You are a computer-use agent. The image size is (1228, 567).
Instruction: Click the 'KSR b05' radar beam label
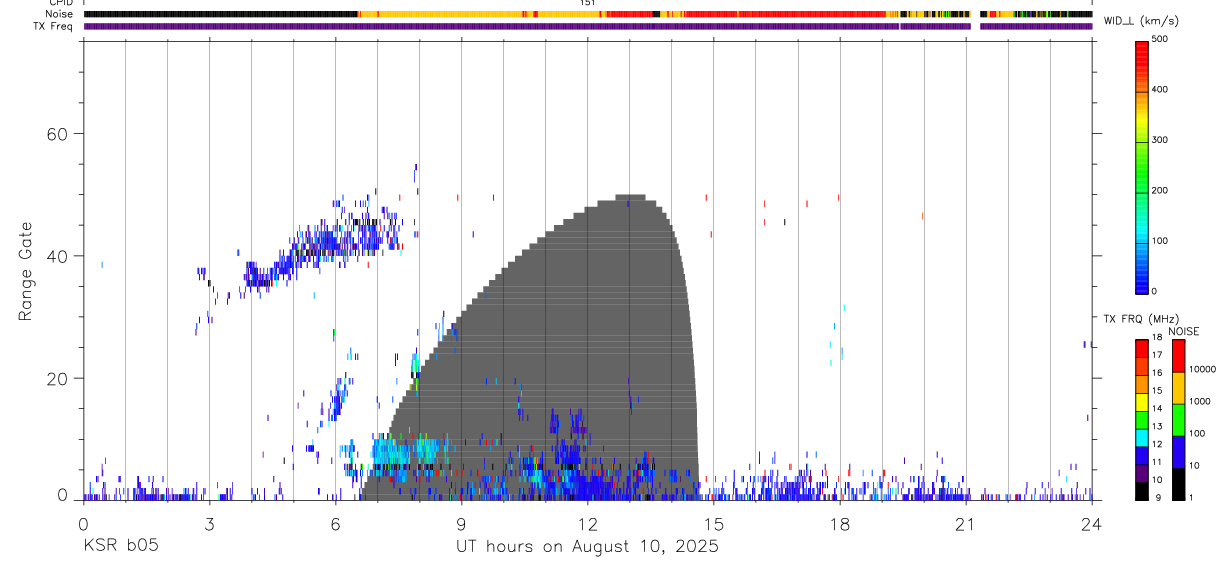(120, 546)
